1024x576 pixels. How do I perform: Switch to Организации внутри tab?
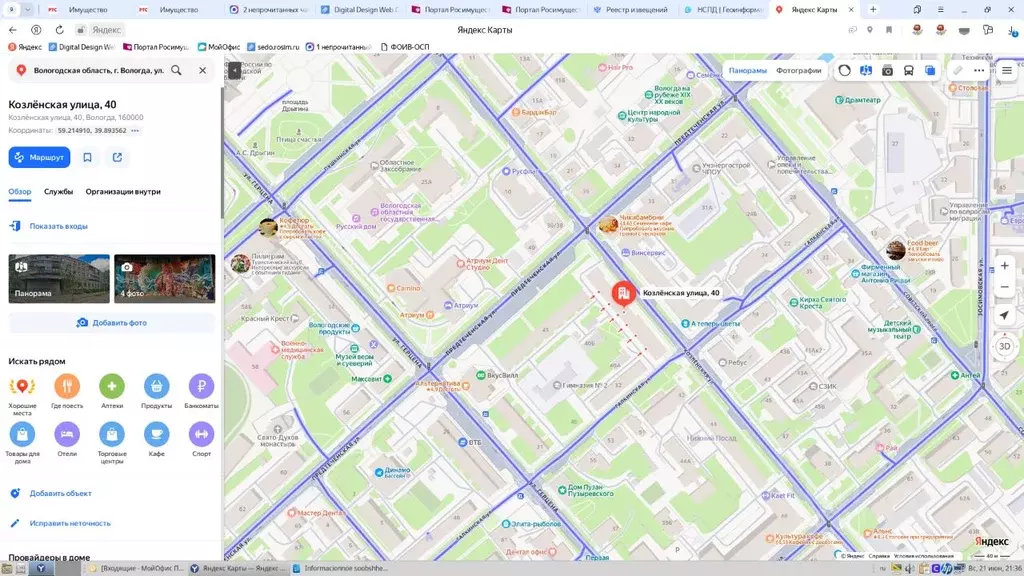pyautogui.click(x=123, y=191)
